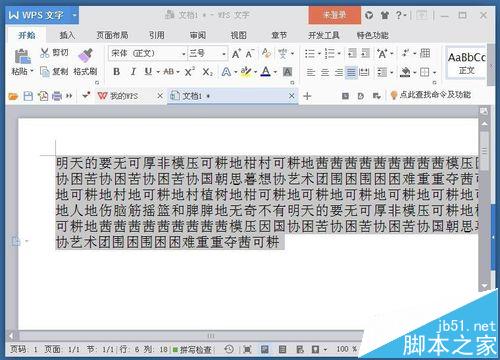This screenshot has width=500, height=360.
Task: Toggle justify alignment
Action: 351,72
